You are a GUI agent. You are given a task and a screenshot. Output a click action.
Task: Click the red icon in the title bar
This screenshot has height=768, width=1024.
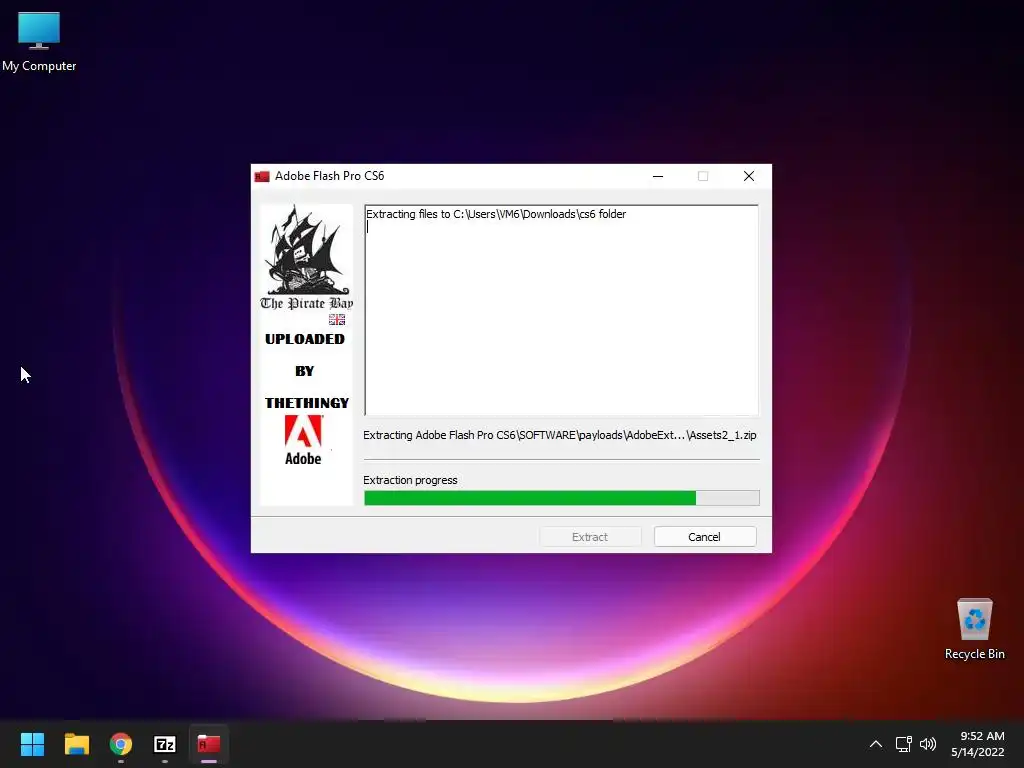[x=262, y=176]
